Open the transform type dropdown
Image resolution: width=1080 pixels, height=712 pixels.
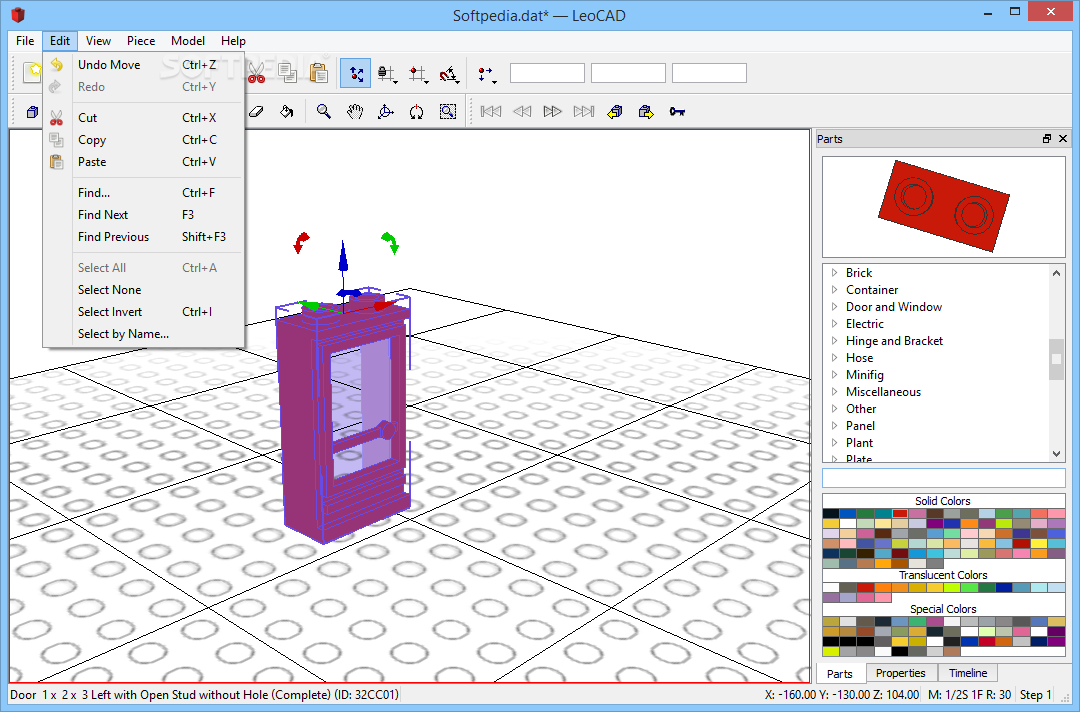pyautogui.click(x=486, y=74)
